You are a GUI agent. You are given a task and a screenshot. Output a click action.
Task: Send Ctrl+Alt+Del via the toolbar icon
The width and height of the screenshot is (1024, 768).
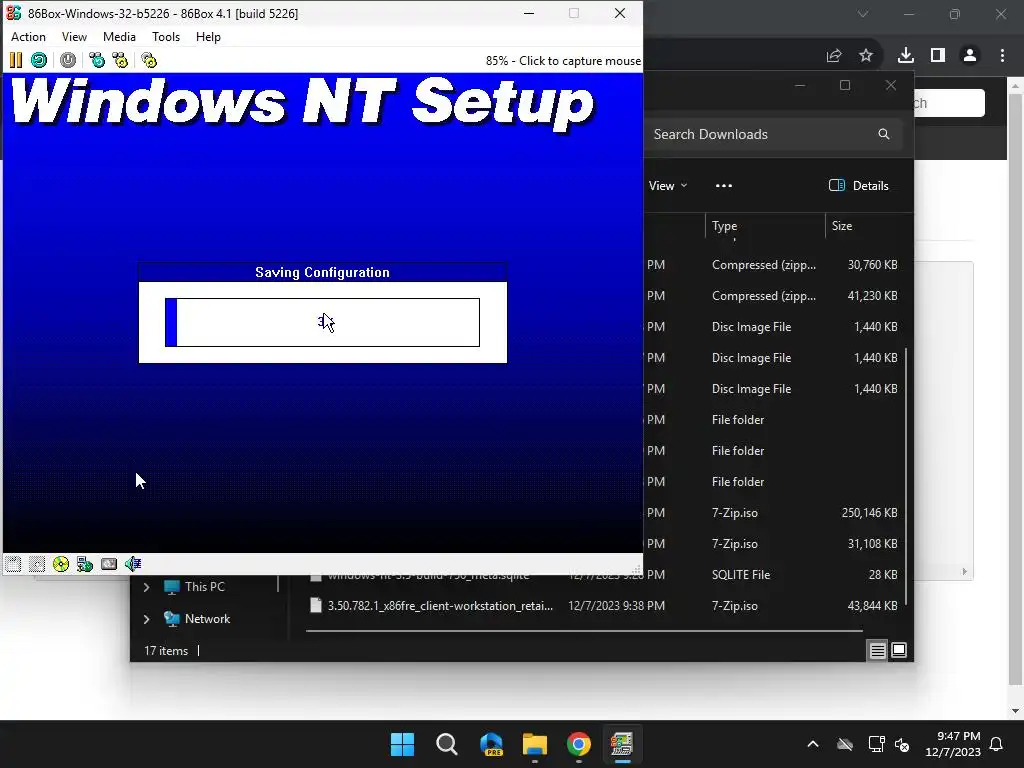click(97, 61)
